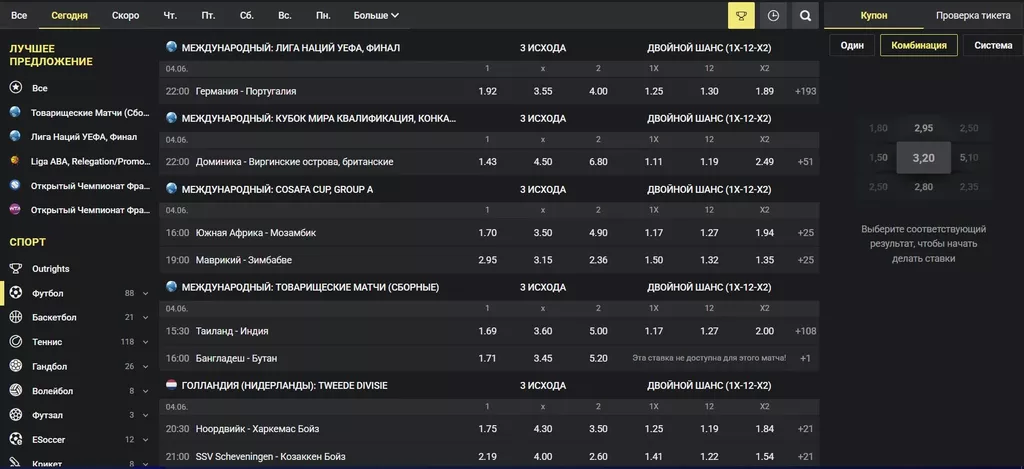Open search with the magnifier icon
This screenshot has height=469, width=1024.
[805, 15]
